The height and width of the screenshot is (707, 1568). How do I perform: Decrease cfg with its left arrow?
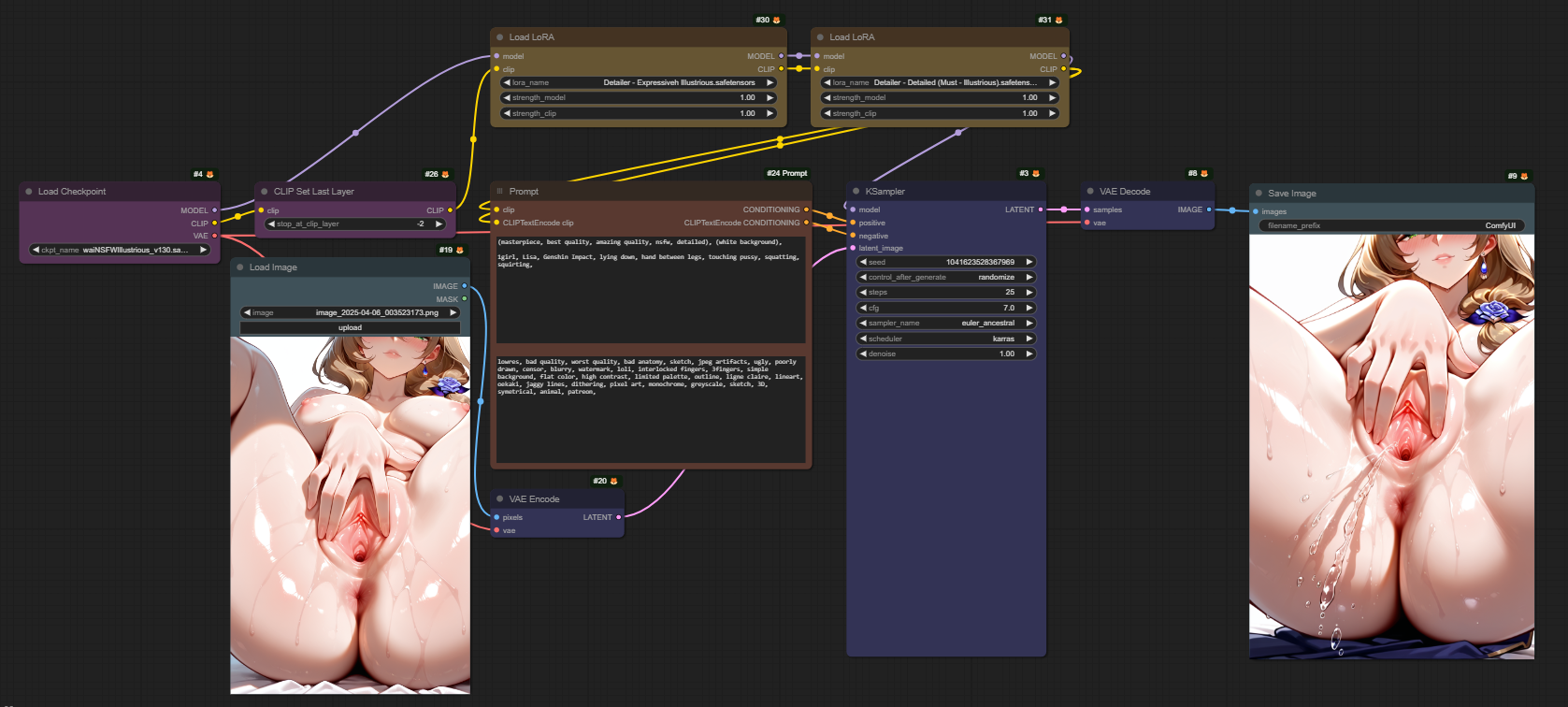coord(863,308)
